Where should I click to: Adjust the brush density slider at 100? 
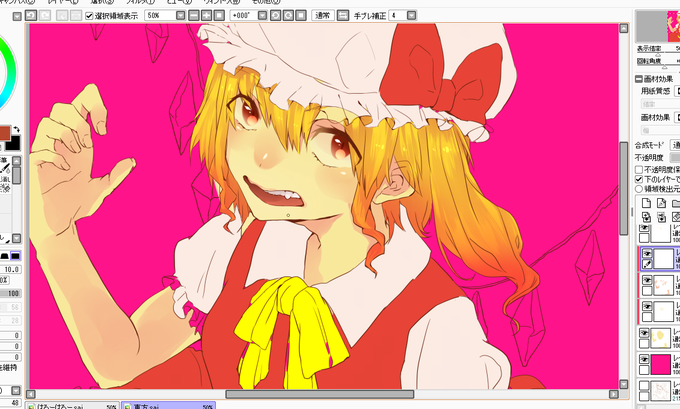tap(10, 294)
